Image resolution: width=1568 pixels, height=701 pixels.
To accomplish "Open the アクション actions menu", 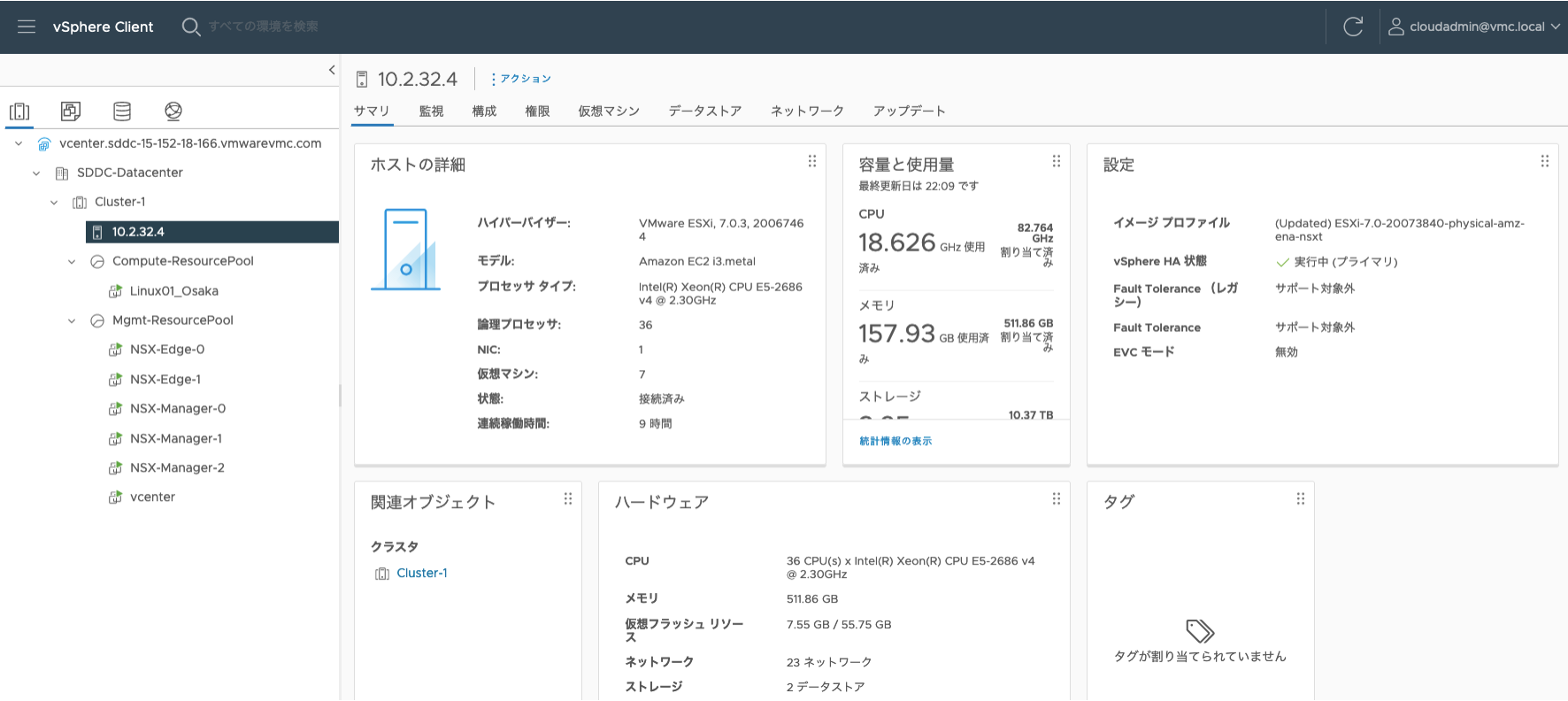I will click(521, 79).
